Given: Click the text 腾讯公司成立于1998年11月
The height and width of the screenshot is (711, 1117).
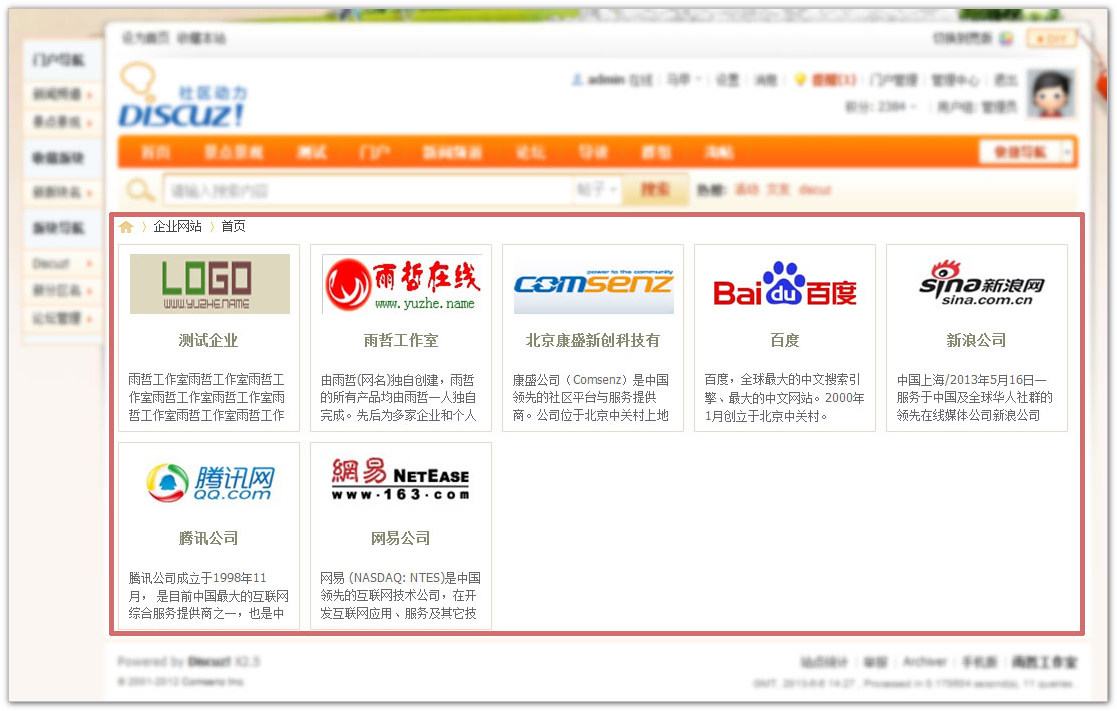Looking at the screenshot, I should (x=209, y=596).
